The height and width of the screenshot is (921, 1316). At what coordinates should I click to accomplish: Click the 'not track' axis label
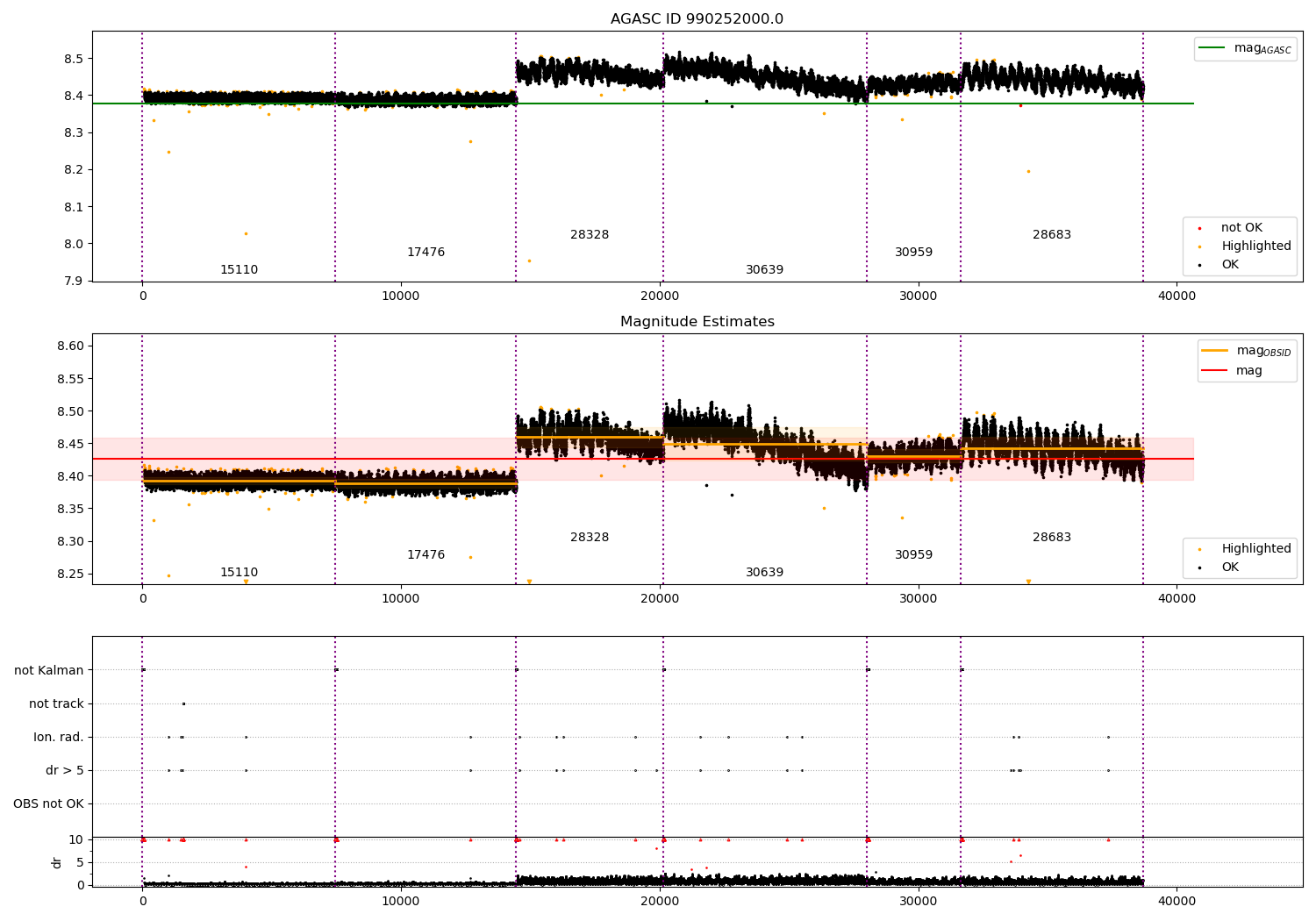56,704
